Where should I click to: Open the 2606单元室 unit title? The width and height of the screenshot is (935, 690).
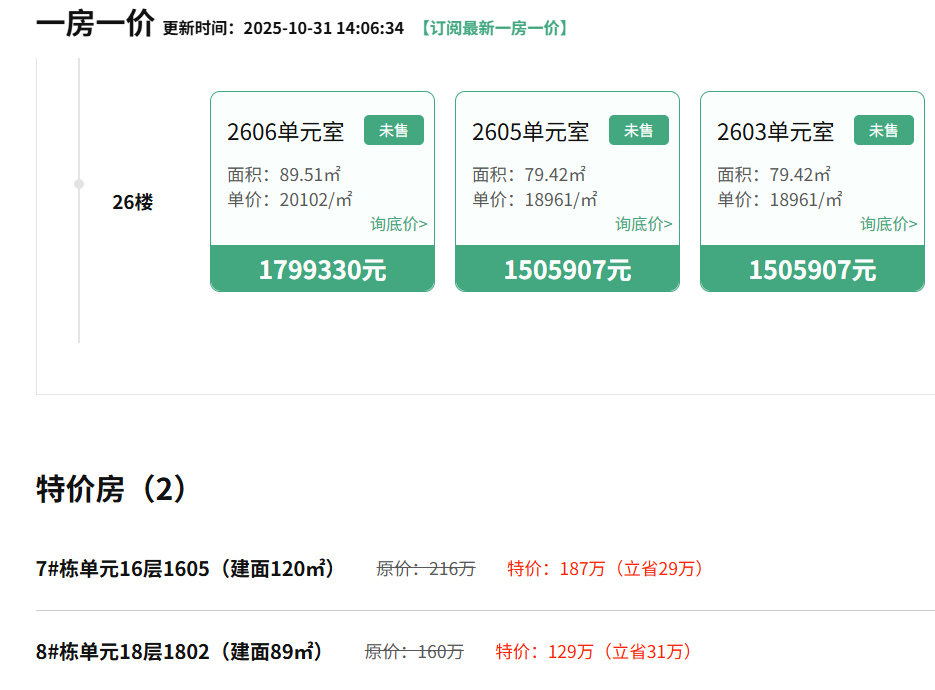pos(285,131)
